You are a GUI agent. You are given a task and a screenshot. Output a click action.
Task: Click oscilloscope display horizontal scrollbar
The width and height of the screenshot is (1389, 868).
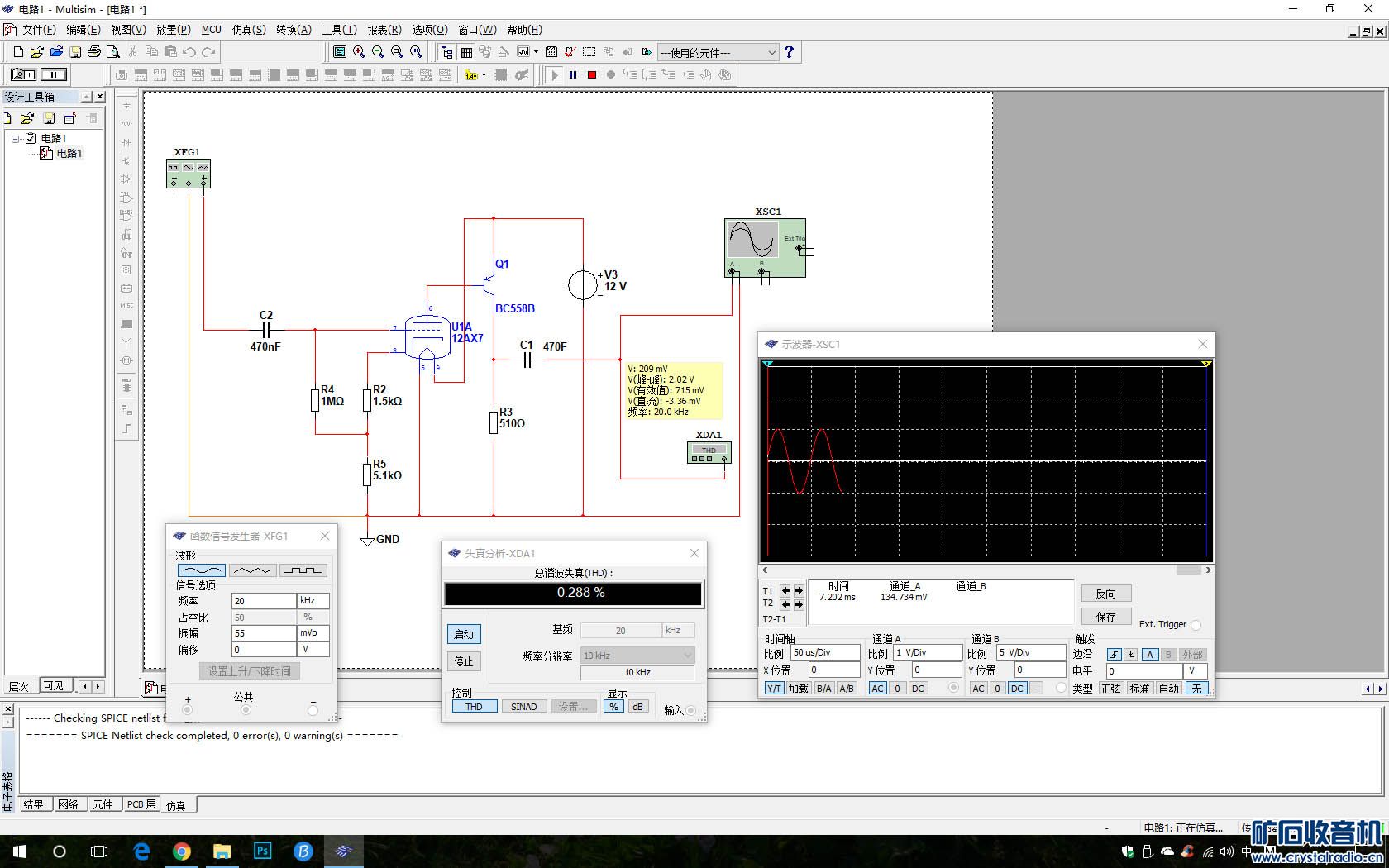[x=987, y=570]
